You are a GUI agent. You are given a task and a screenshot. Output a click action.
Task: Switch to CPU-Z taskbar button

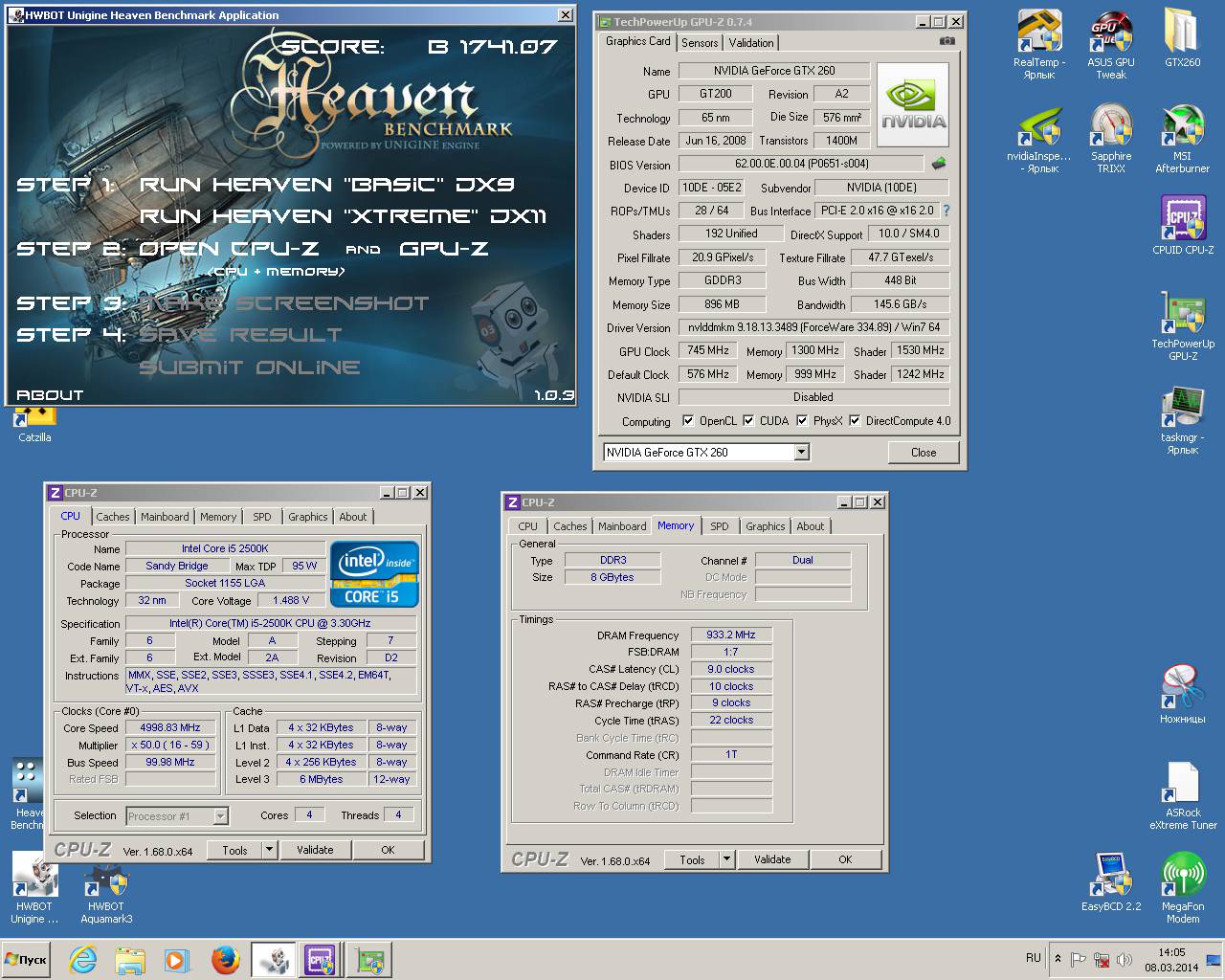coord(320,960)
